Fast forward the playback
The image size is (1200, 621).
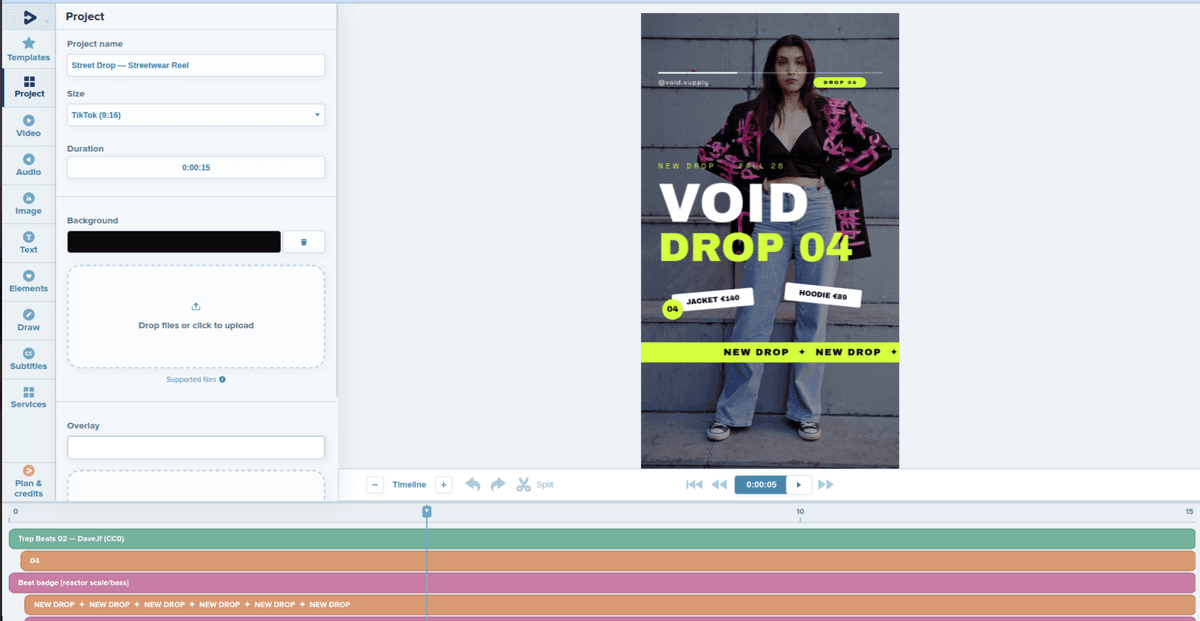(x=825, y=484)
